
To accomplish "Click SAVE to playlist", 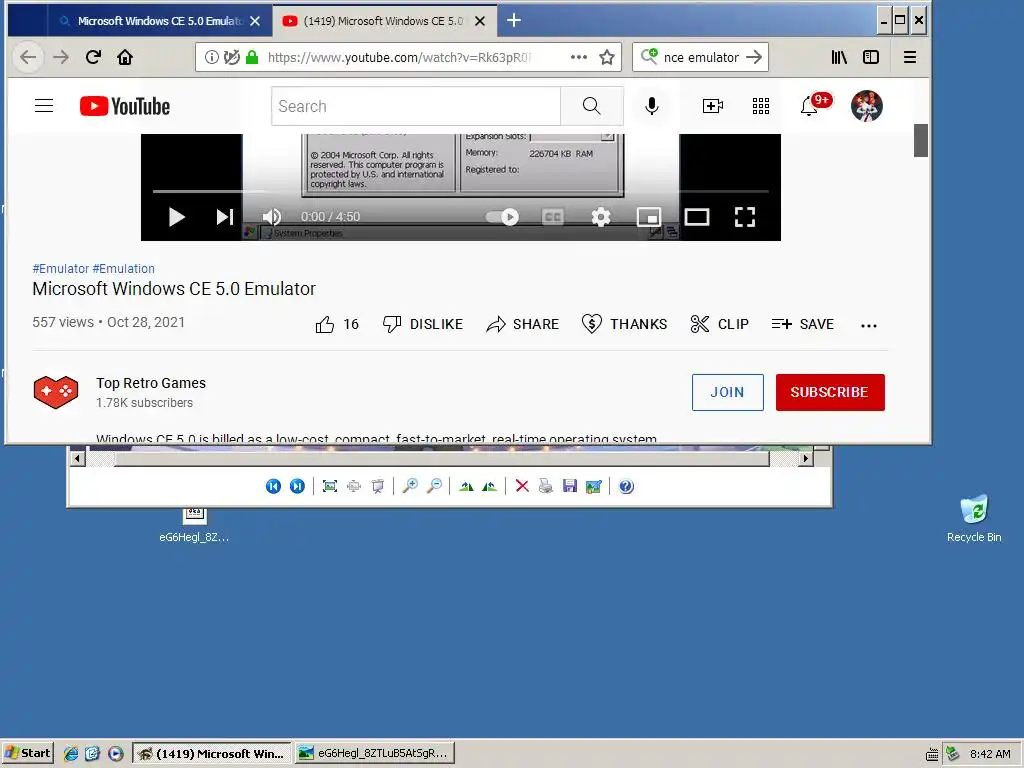I will click(803, 324).
